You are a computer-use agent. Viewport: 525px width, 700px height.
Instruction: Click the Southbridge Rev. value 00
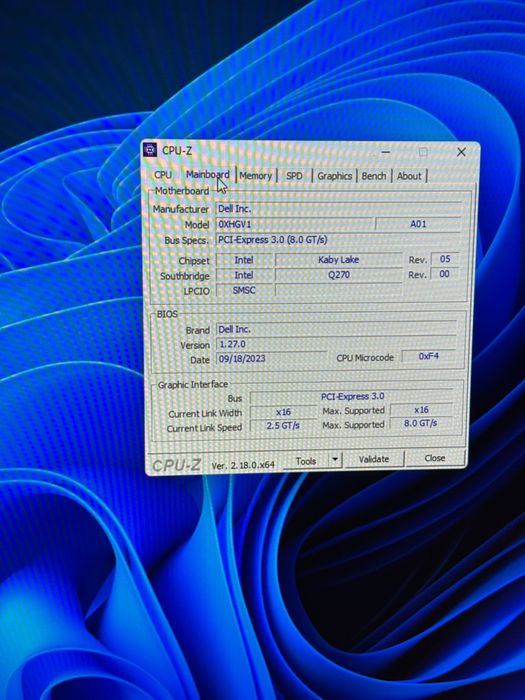(445, 274)
